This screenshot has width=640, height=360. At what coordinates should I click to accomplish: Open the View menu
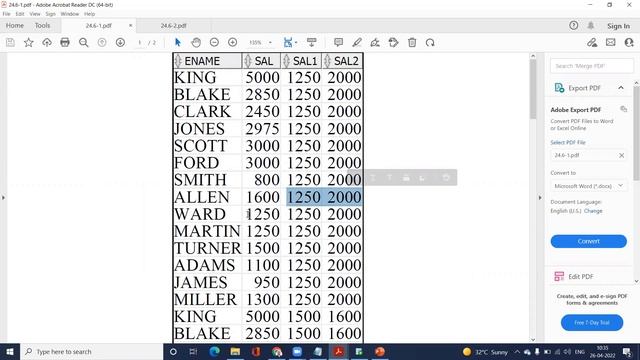pyautogui.click(x=35, y=14)
